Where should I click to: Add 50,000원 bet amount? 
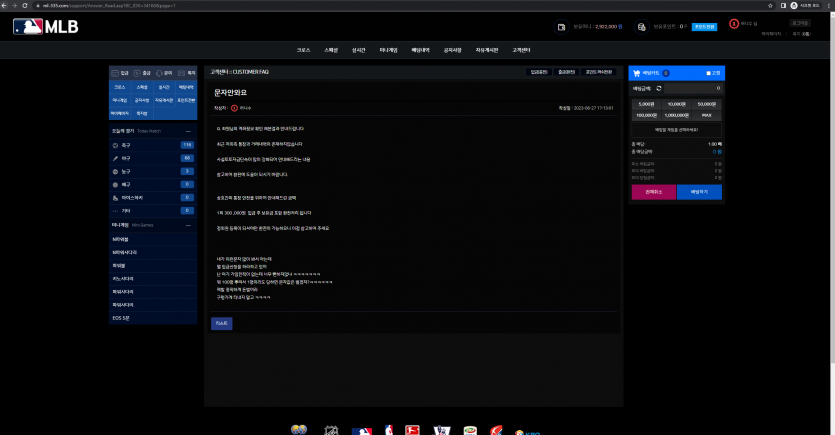click(x=707, y=104)
